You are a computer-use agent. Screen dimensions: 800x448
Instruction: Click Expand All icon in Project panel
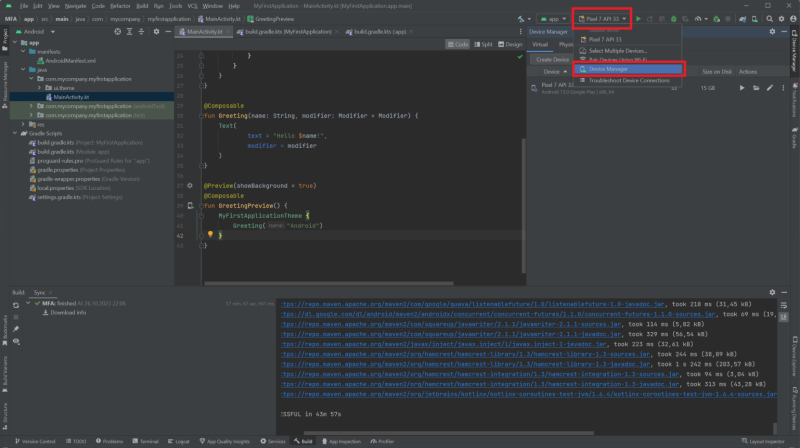[x=130, y=32]
